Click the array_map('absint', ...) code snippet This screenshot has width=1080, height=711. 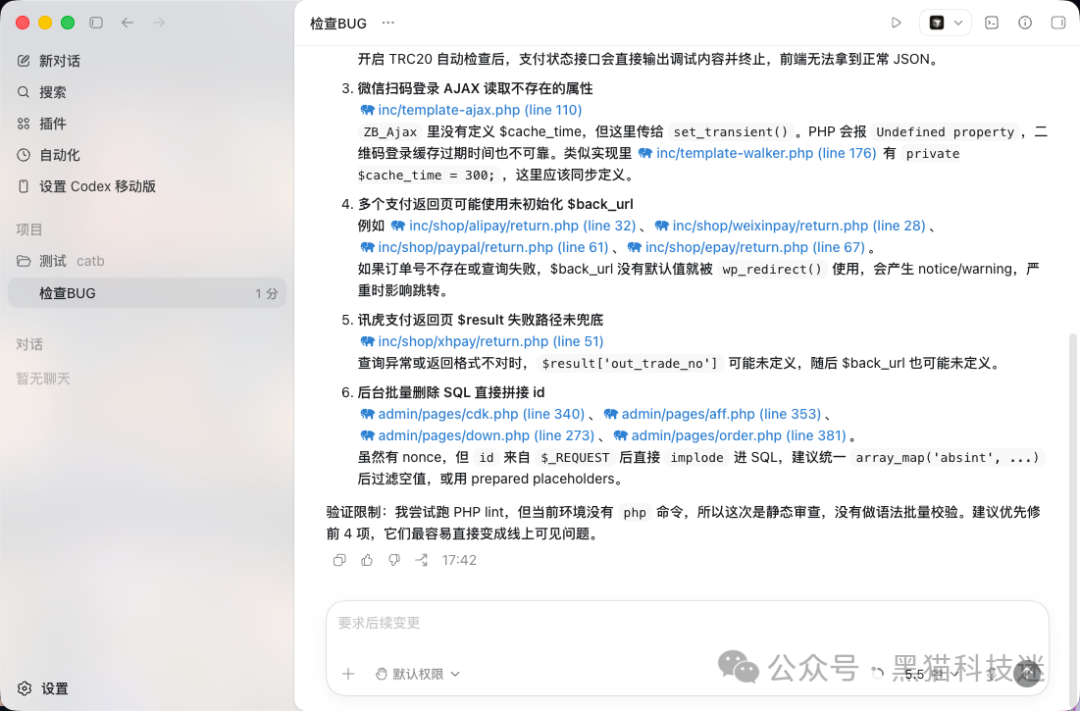tap(946, 457)
